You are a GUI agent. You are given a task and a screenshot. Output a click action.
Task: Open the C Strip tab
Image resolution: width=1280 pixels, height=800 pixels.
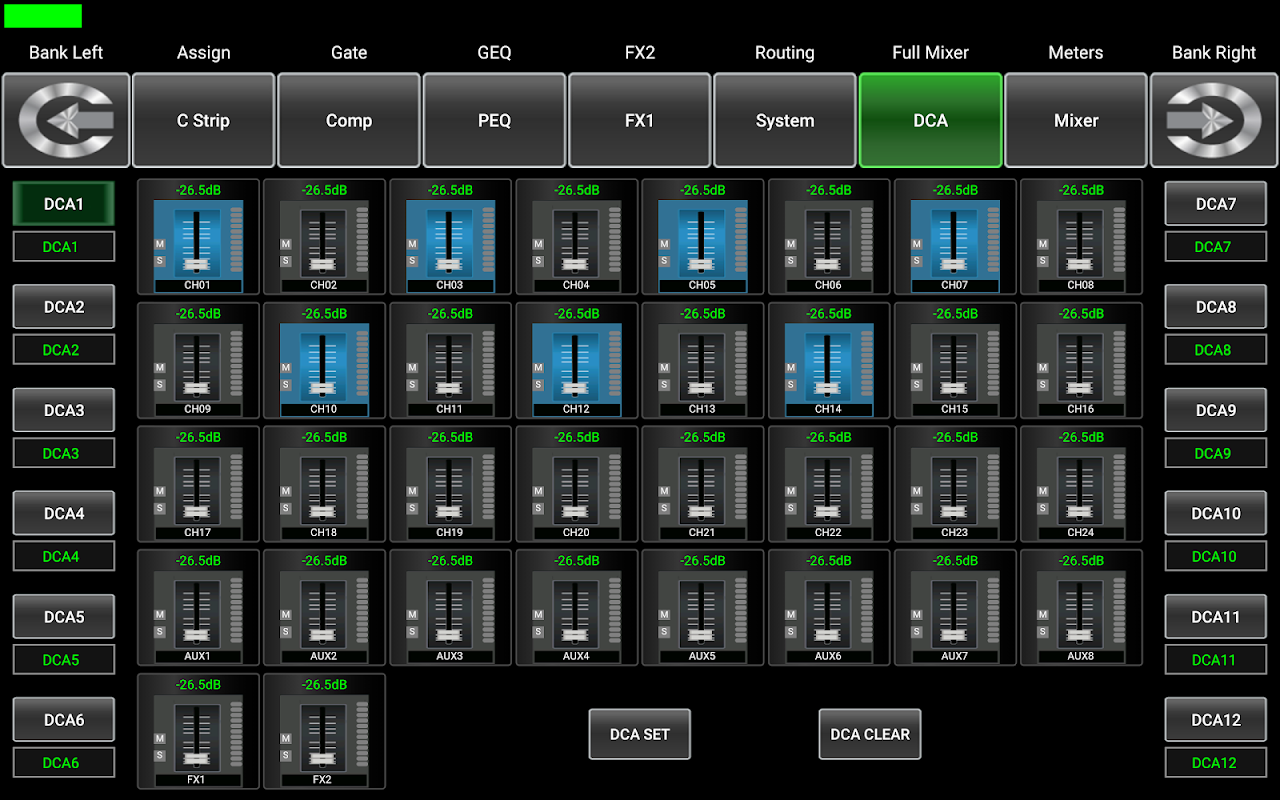pyautogui.click(x=203, y=120)
